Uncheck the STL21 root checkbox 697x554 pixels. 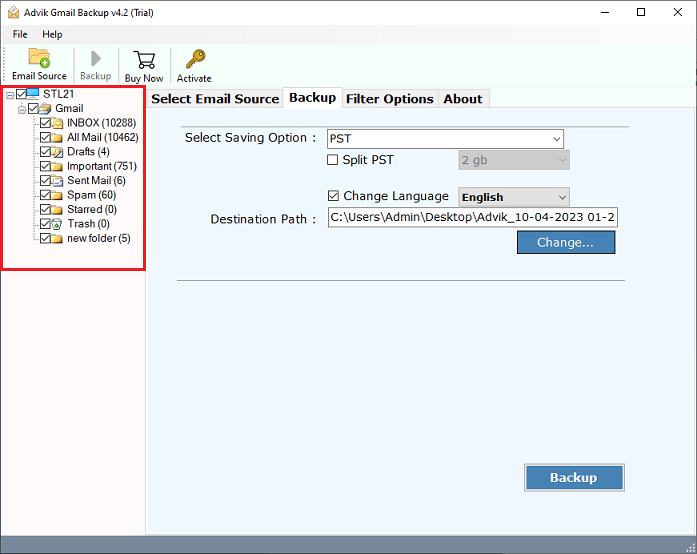click(x=21, y=94)
